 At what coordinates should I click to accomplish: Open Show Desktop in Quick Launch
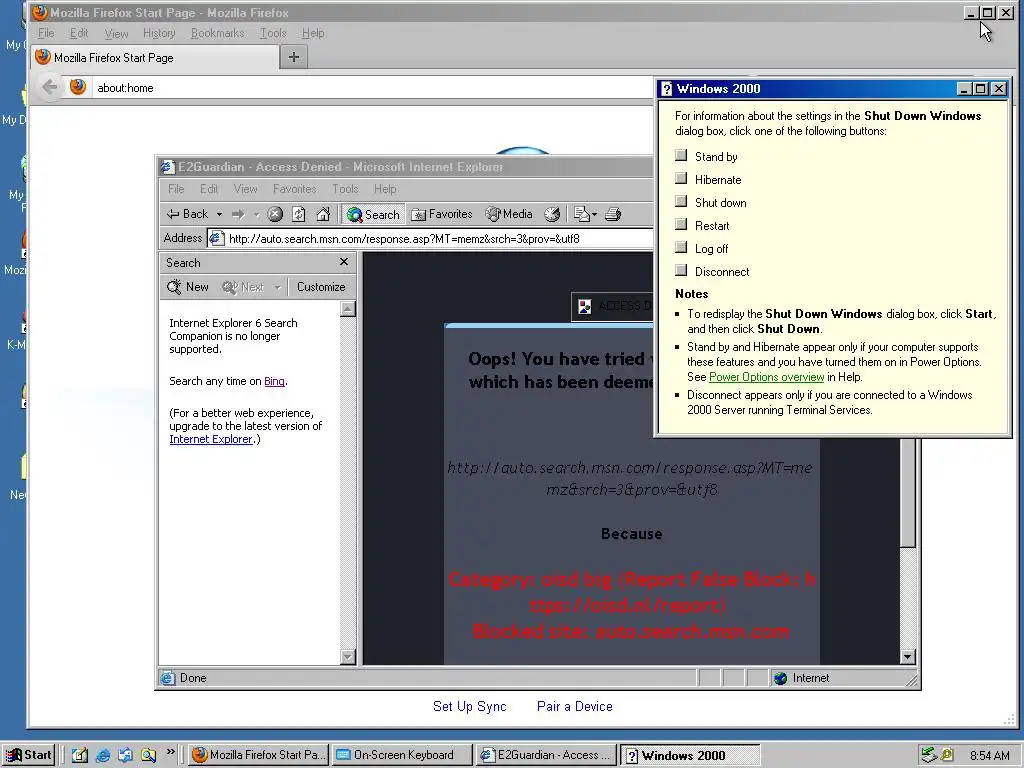pyautogui.click(x=80, y=755)
